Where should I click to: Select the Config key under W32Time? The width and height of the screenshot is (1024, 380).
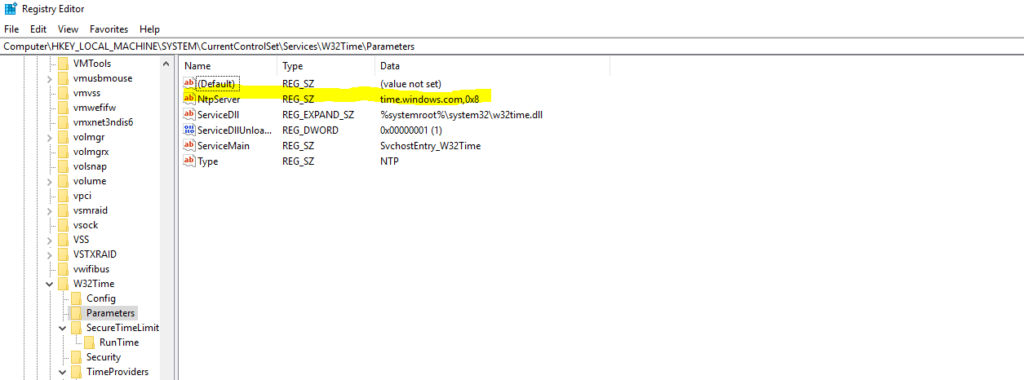pyautogui.click(x=101, y=298)
